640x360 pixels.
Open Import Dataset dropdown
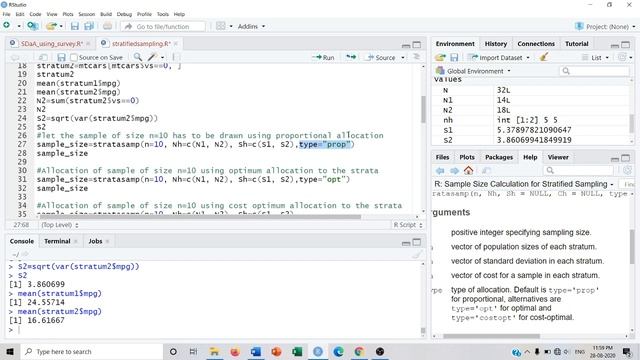[x=499, y=58]
